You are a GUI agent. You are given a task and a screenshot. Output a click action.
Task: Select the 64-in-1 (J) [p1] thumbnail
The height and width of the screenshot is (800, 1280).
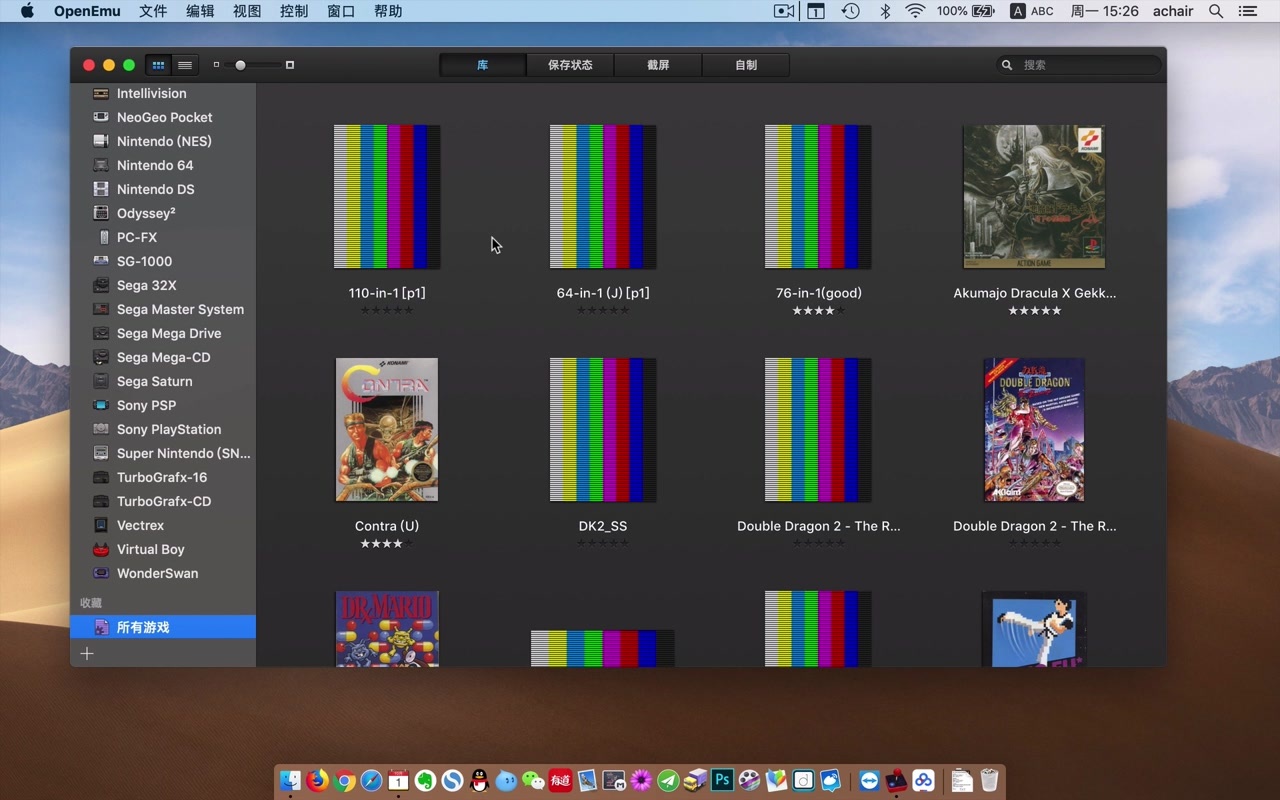click(603, 197)
